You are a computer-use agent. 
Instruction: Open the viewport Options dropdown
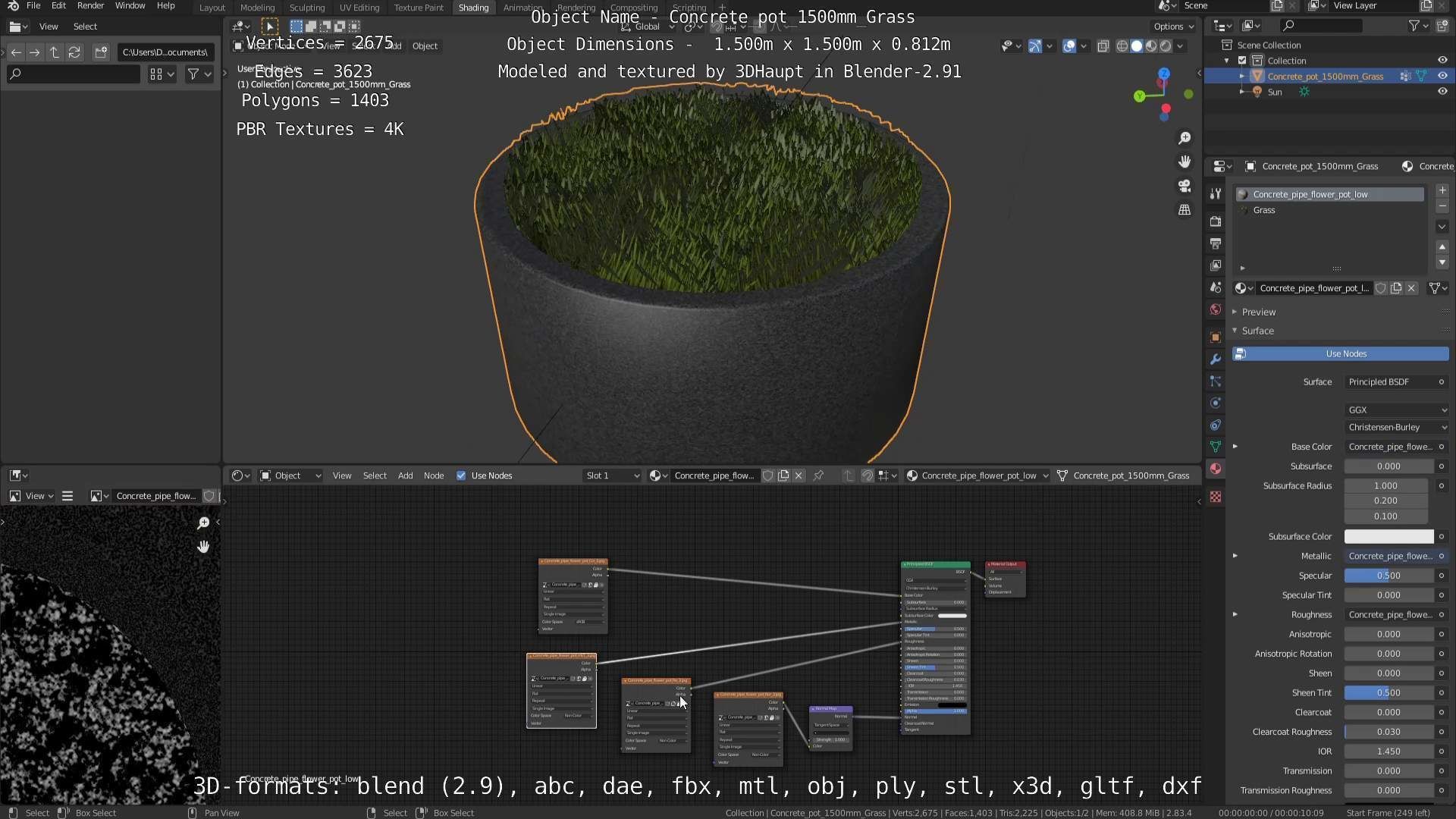tap(1173, 27)
